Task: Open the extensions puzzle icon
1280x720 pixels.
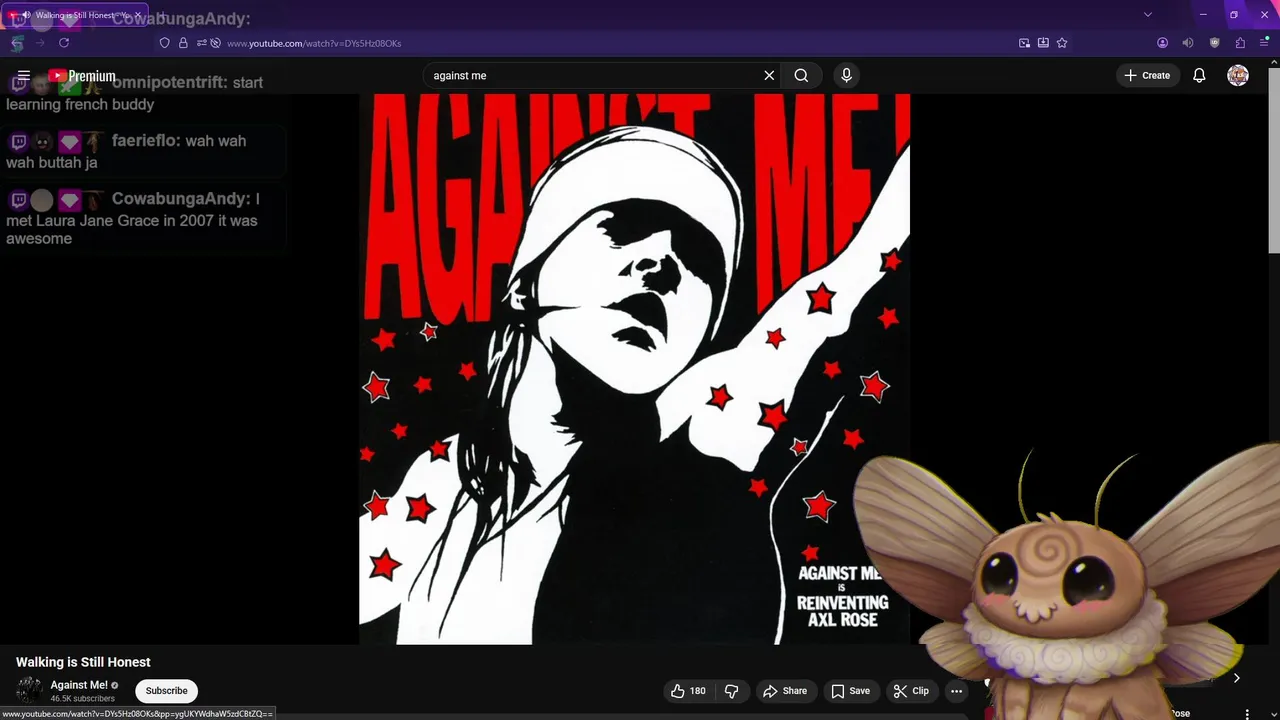Action: (x=1240, y=43)
